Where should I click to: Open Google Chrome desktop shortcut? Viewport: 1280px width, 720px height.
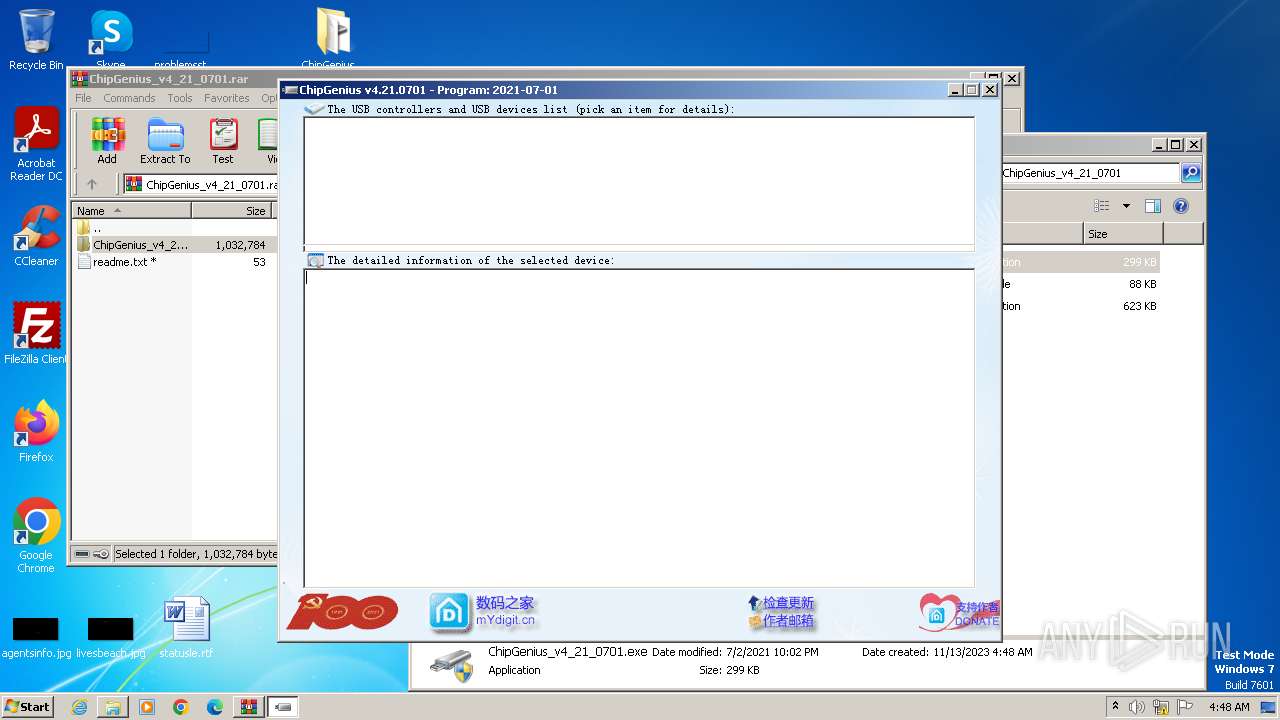(36, 535)
